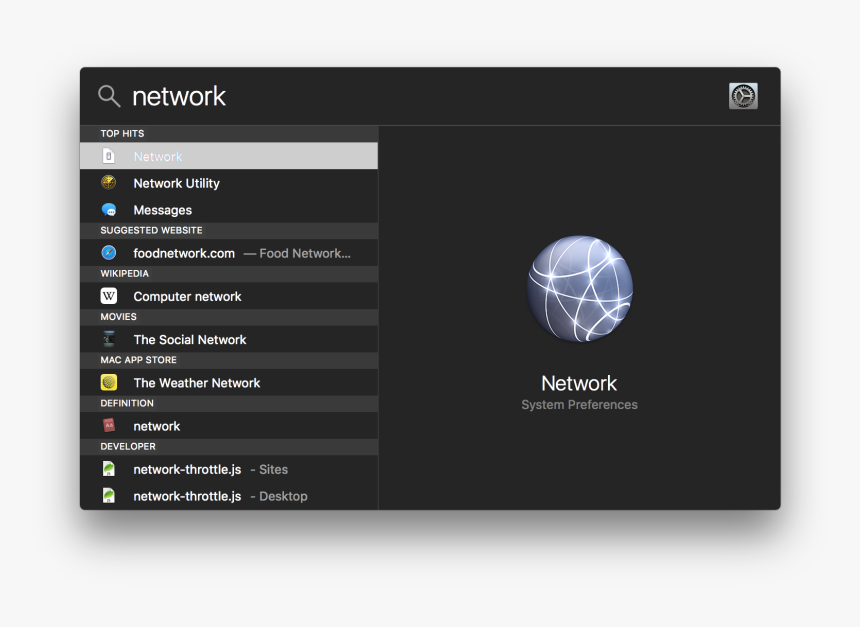The height and width of the screenshot is (627, 860).
Task: Click the large Network globe preview icon
Action: (x=580, y=289)
